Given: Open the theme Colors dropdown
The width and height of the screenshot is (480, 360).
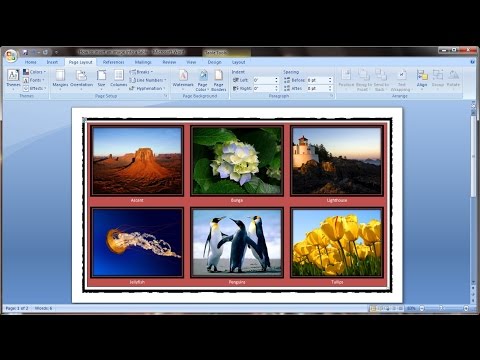Looking at the screenshot, I should tap(35, 72).
